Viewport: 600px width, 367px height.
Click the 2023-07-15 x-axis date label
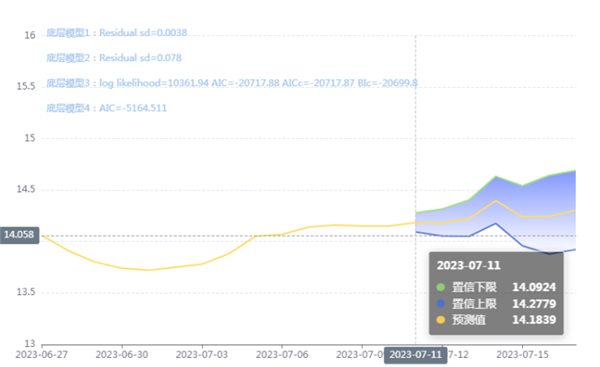coord(522,355)
